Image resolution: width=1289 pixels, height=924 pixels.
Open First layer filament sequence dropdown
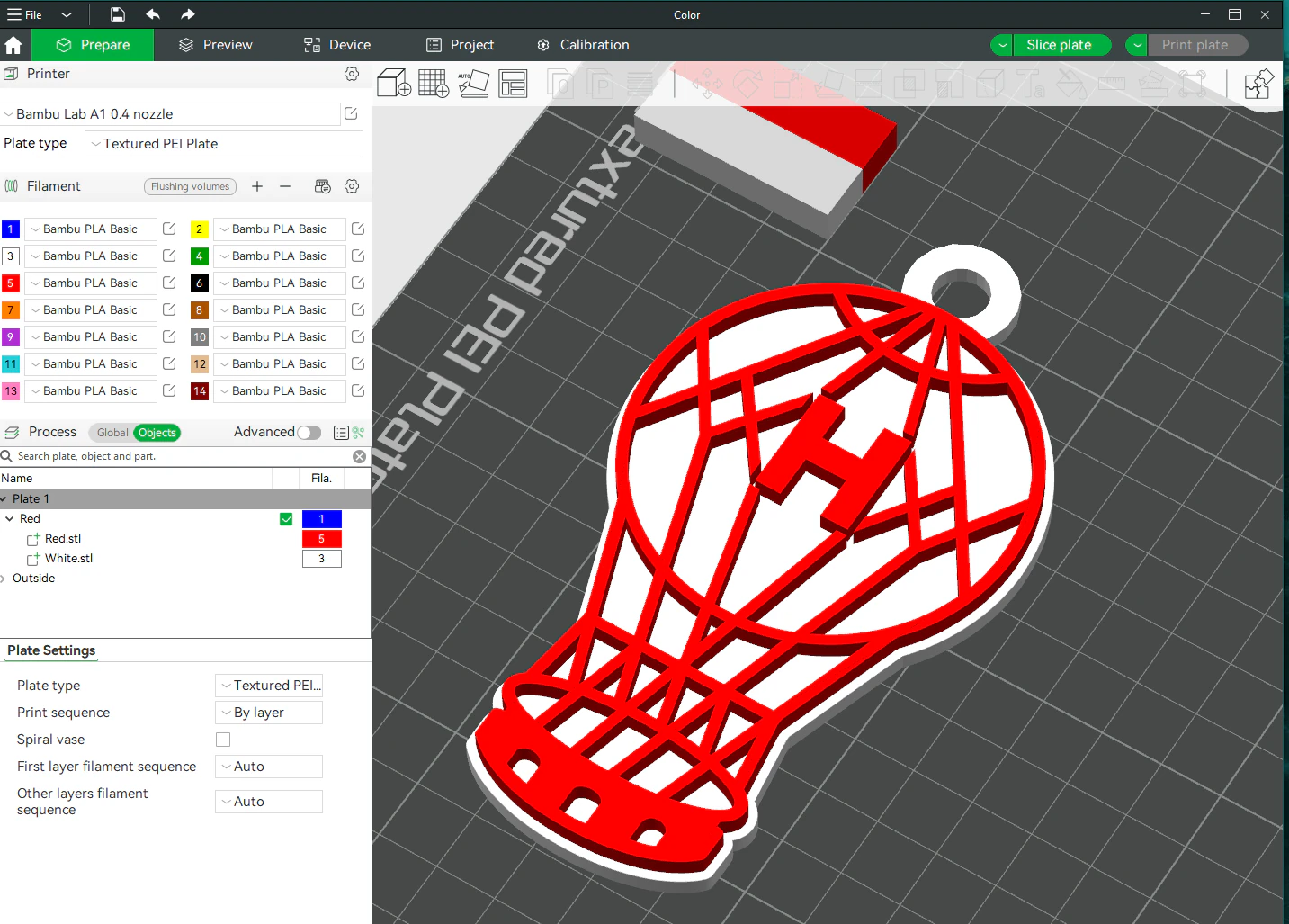[x=269, y=767]
